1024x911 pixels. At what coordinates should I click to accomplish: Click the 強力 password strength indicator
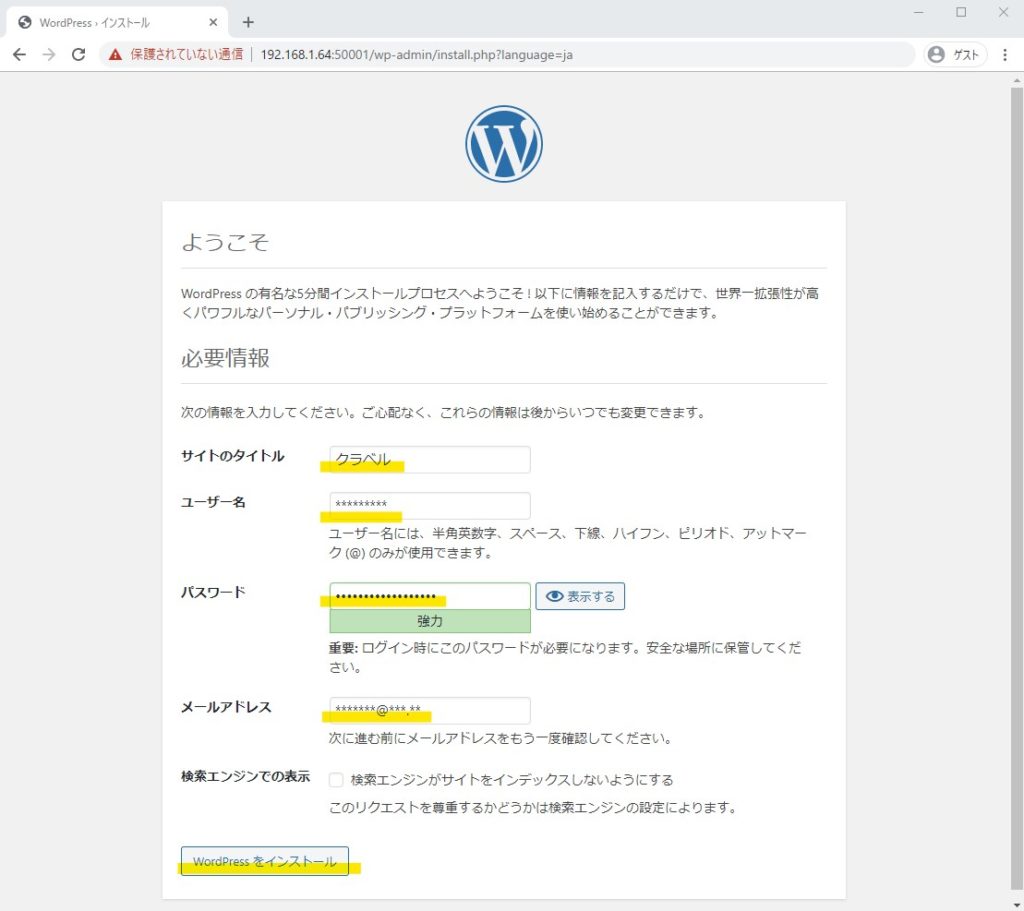pyautogui.click(x=430, y=621)
